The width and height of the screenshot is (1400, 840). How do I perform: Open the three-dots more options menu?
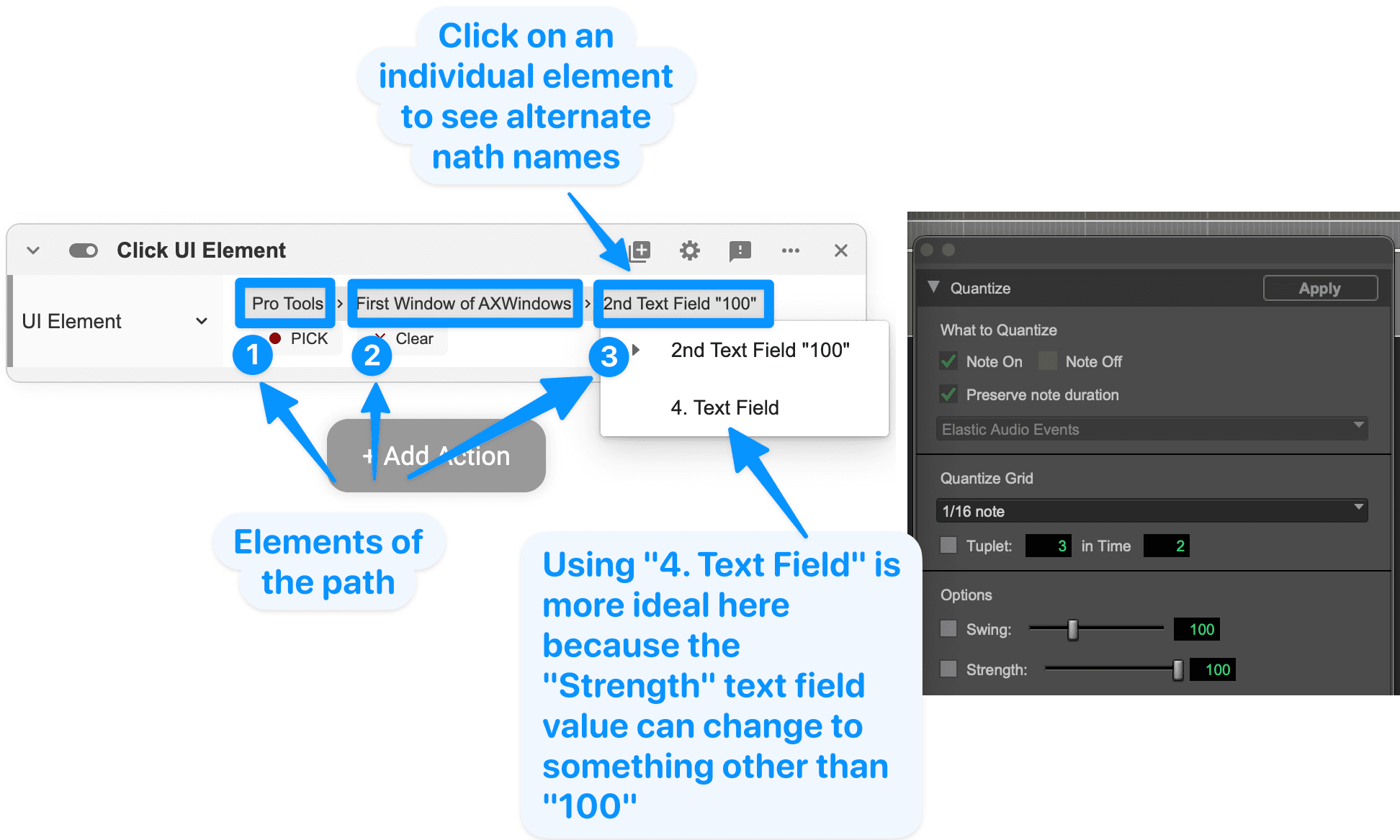click(791, 250)
